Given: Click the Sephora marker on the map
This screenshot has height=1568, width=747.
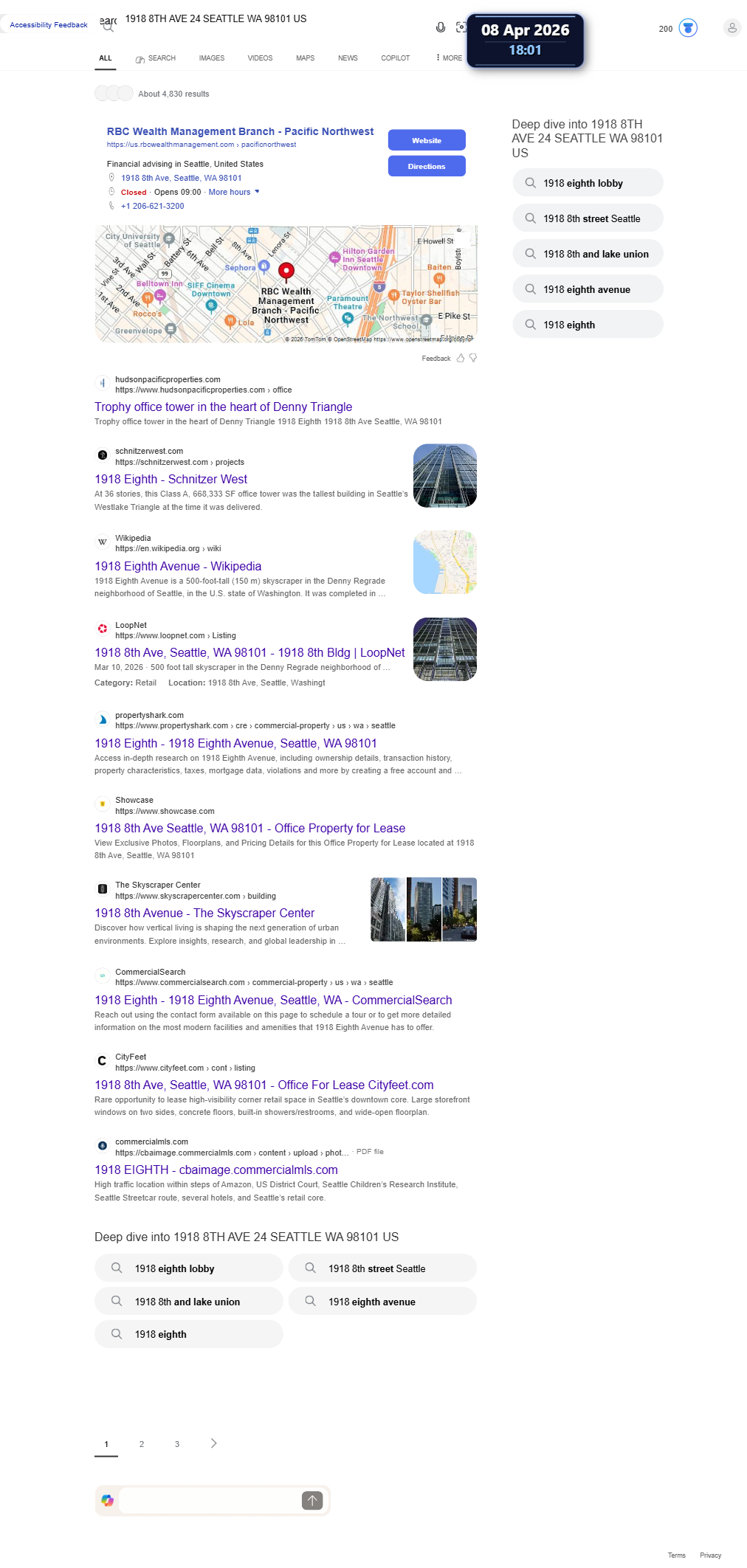Looking at the screenshot, I should 264,266.
